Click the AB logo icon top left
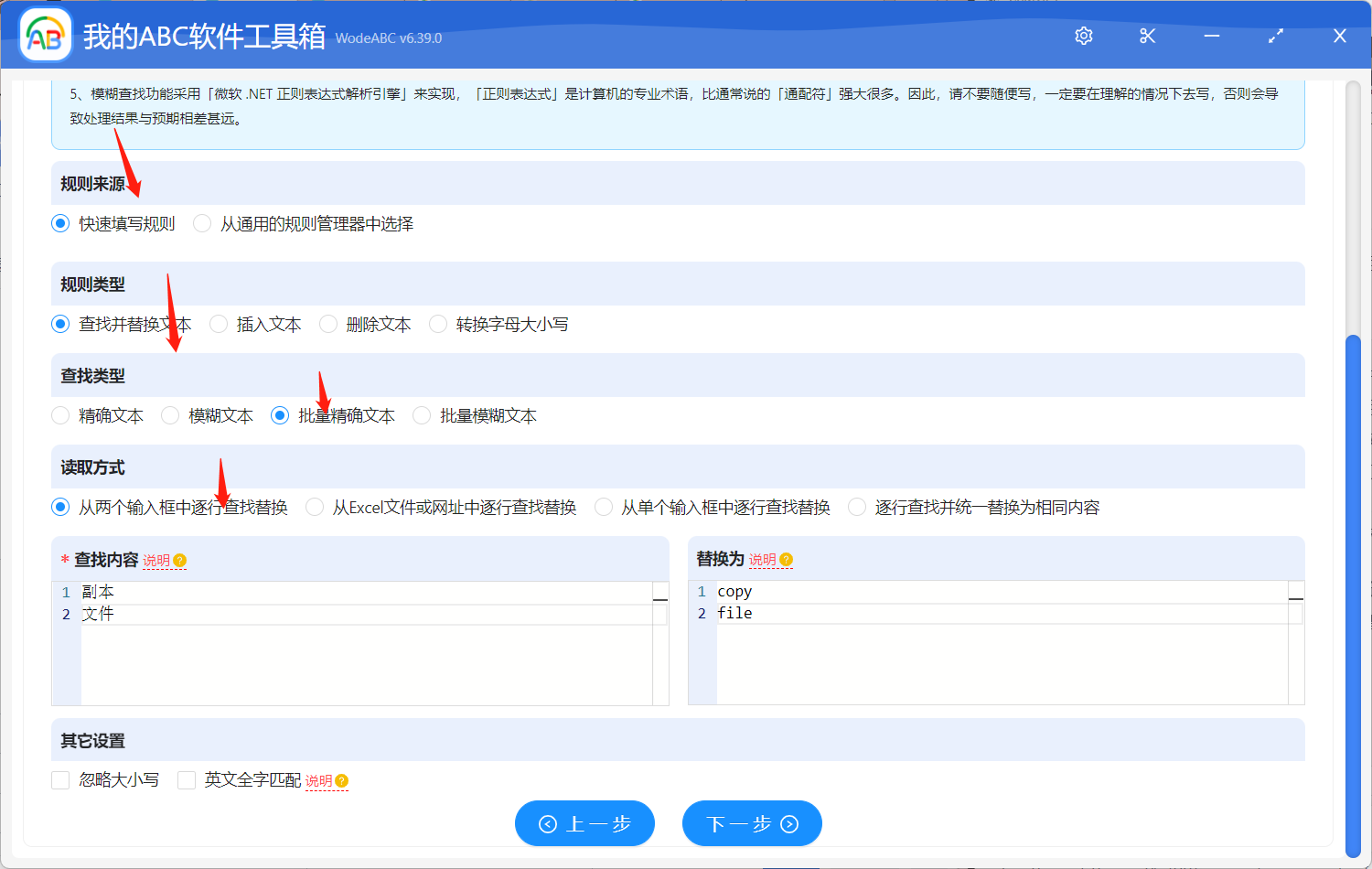The image size is (1372, 869). pos(44,35)
